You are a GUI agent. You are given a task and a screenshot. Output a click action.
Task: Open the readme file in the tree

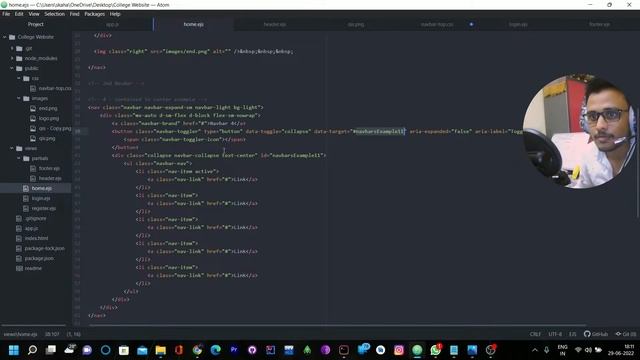(x=29, y=268)
